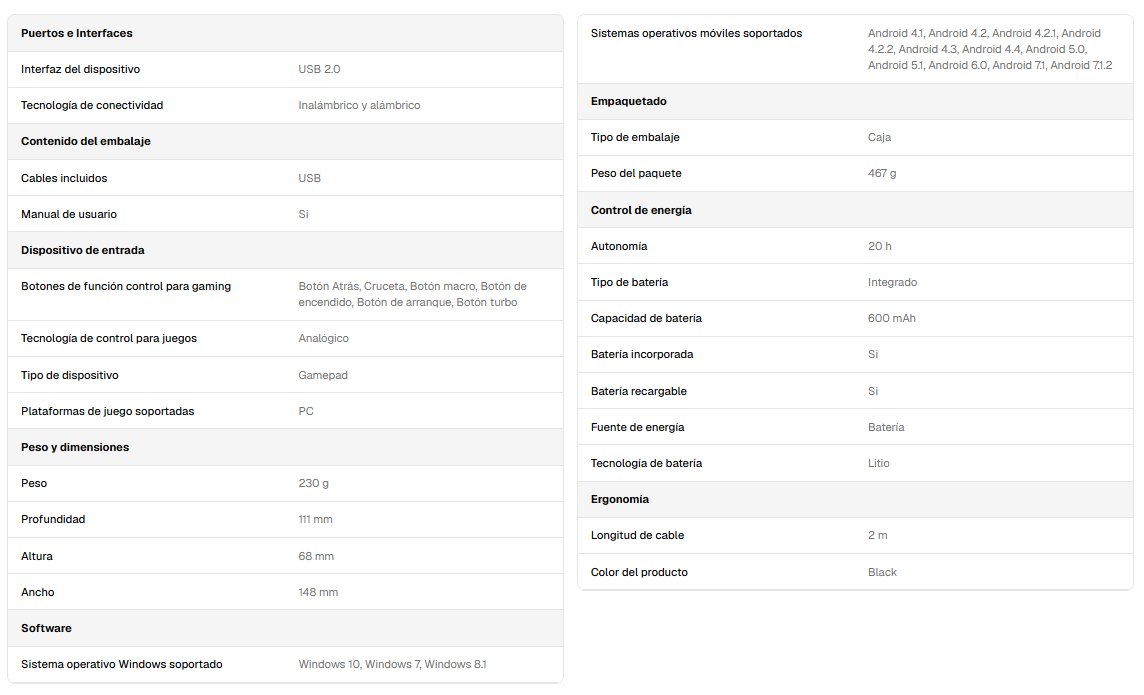Select the USB 2.0 interface value

coord(319,69)
